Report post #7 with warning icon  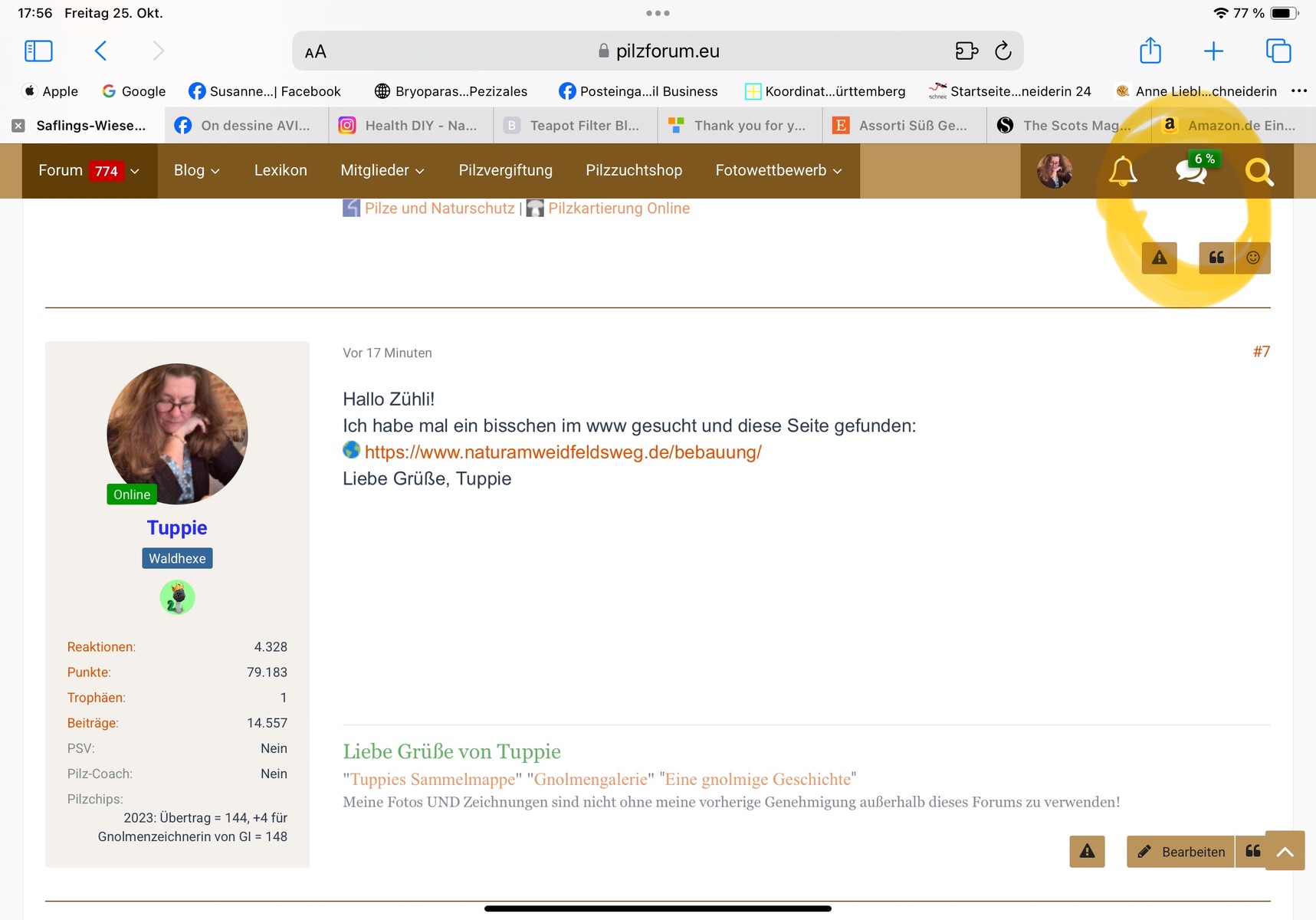1087,851
